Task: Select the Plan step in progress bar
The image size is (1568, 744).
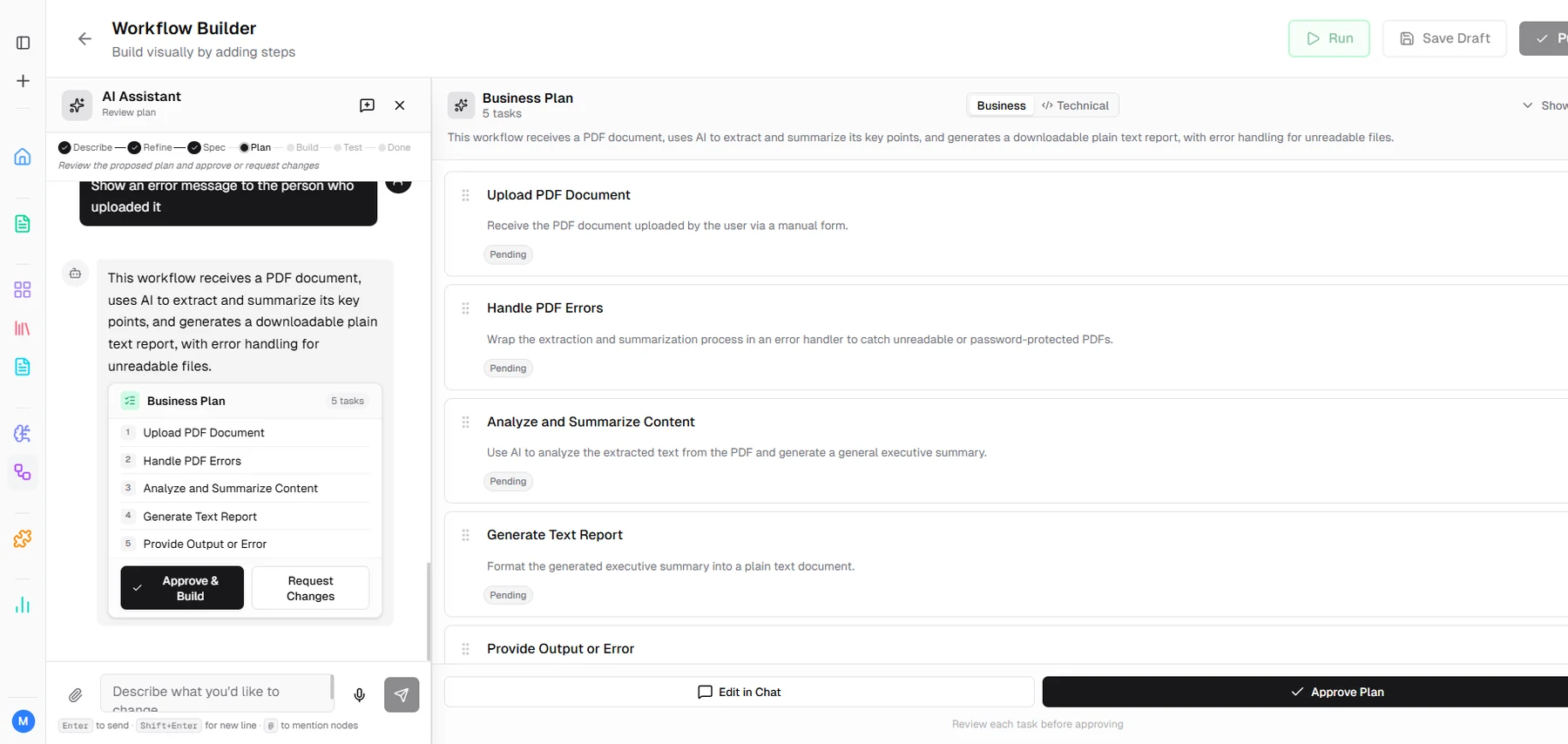Action: (x=255, y=147)
